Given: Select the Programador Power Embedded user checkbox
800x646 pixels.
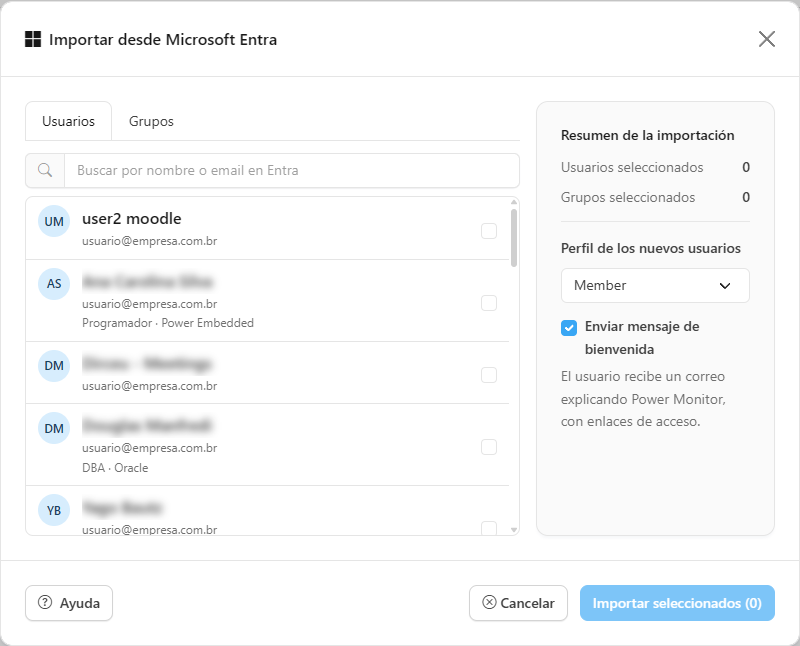Looking at the screenshot, I should [489, 303].
